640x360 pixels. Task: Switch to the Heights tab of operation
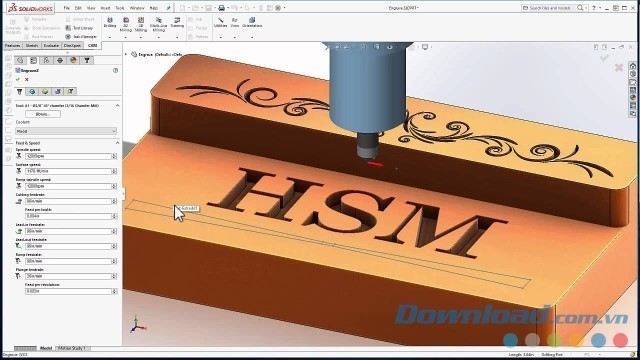coord(45,91)
